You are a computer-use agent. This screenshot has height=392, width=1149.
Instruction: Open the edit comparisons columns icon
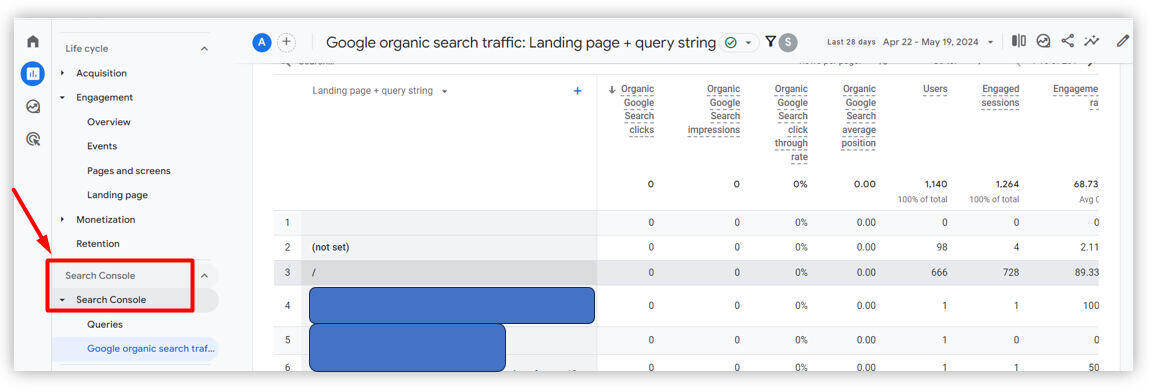(1019, 41)
